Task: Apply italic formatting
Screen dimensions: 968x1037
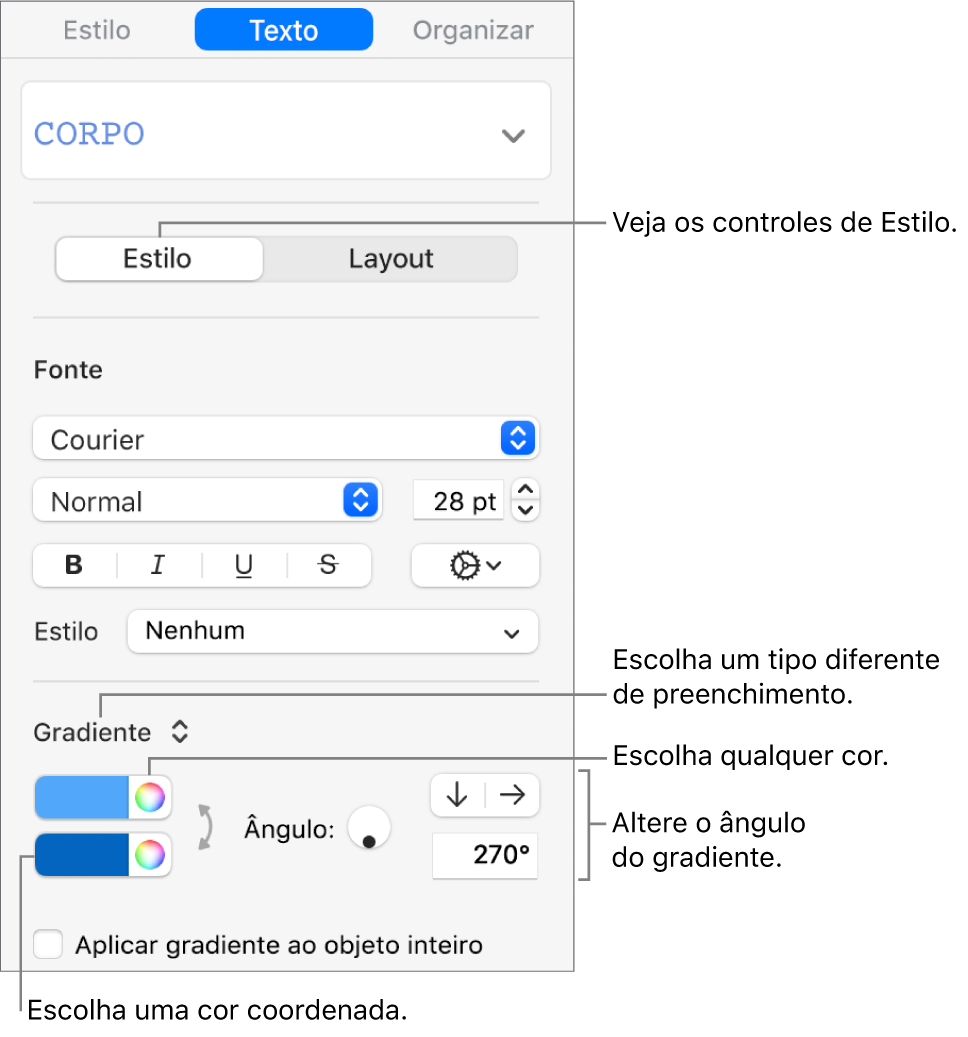Action: click(x=158, y=566)
